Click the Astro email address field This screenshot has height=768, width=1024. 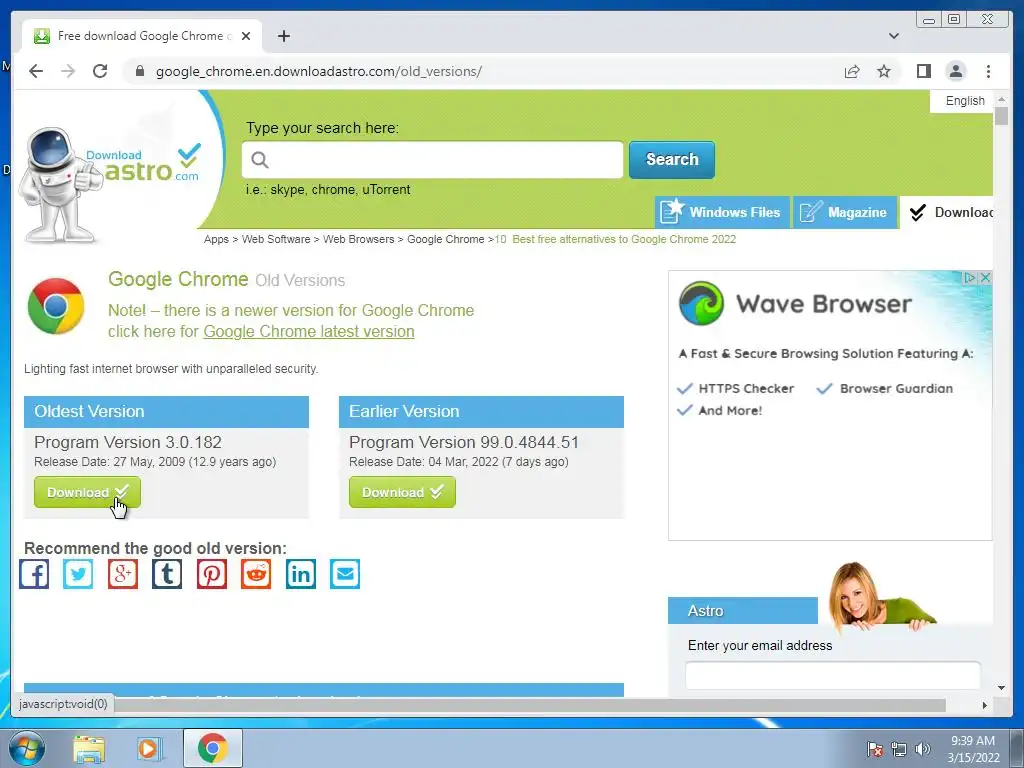tap(833, 676)
